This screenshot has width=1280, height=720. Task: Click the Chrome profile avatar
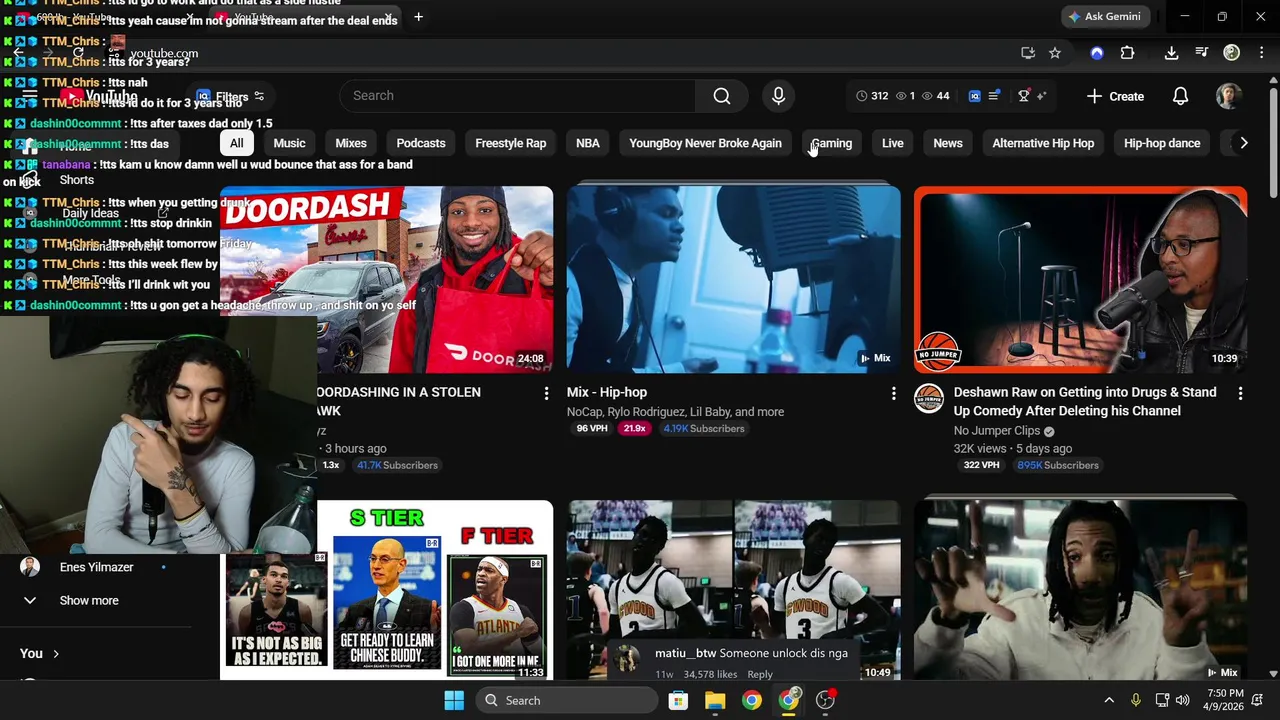(1231, 53)
